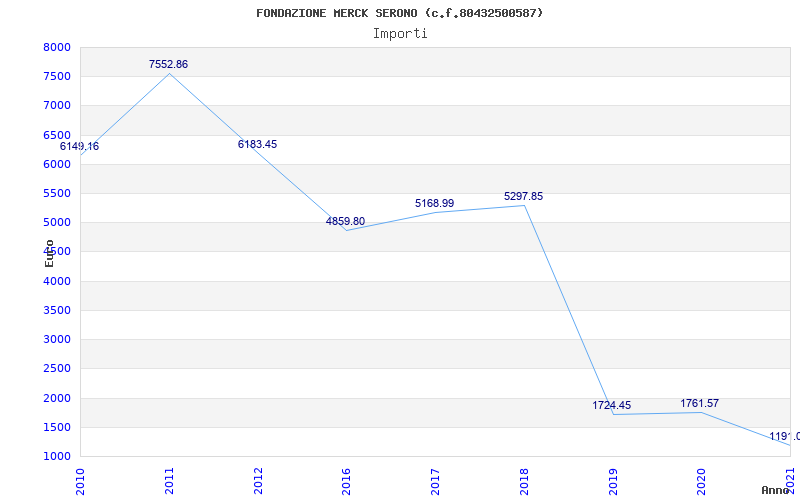Select the 4859.80 data label

tap(345, 221)
